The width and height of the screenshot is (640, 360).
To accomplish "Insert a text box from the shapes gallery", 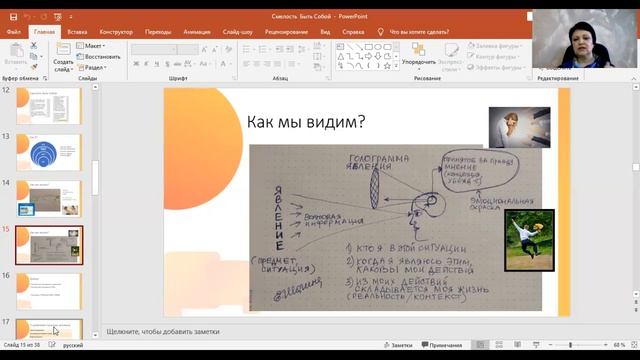I will click(x=340, y=47).
